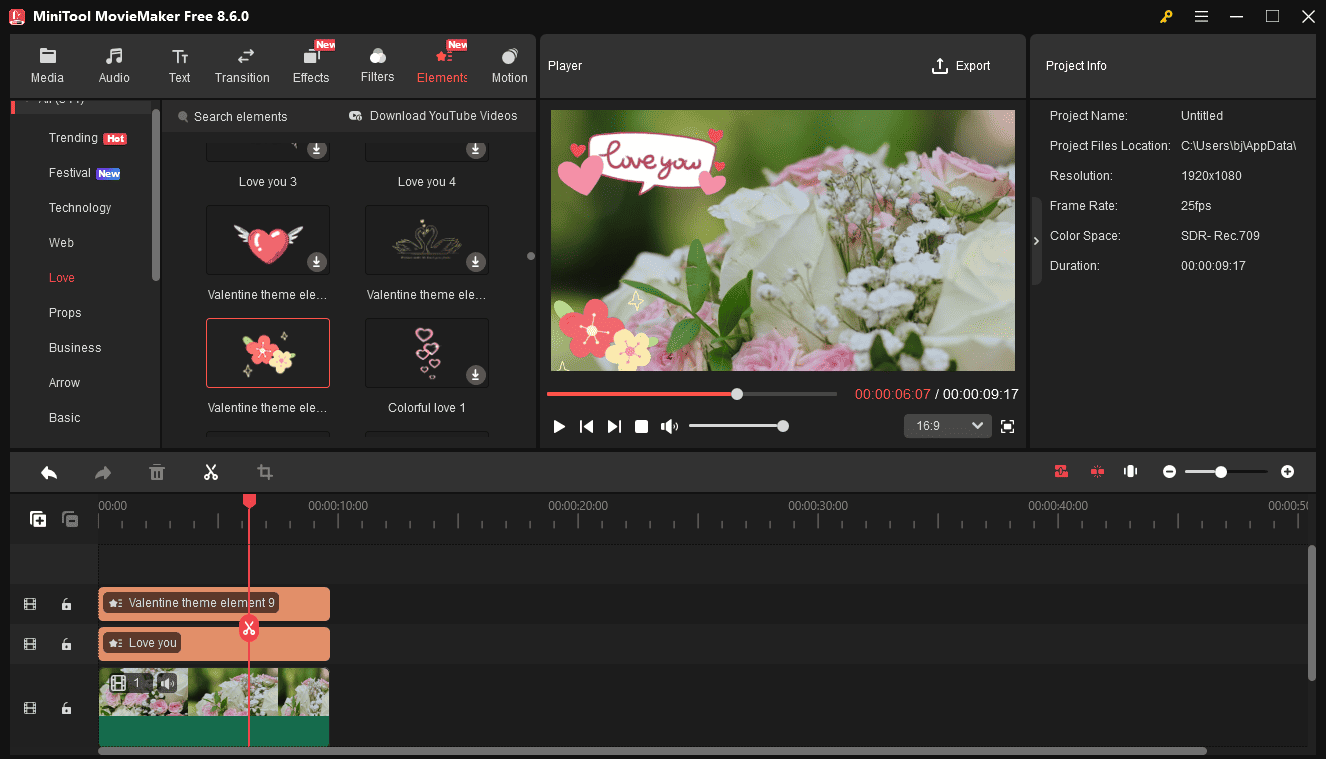This screenshot has height=759, width=1326.
Task: Toggle the red split marker option
Action: [1097, 471]
